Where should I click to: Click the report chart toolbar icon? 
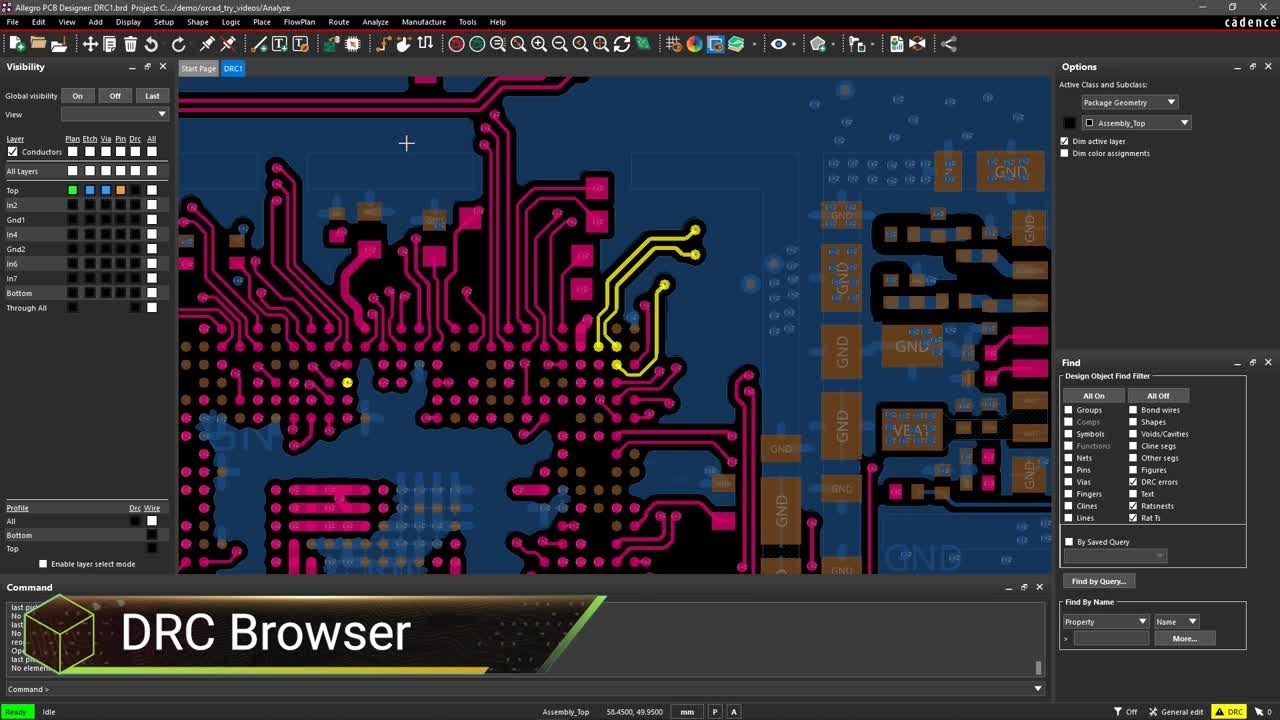(897, 44)
